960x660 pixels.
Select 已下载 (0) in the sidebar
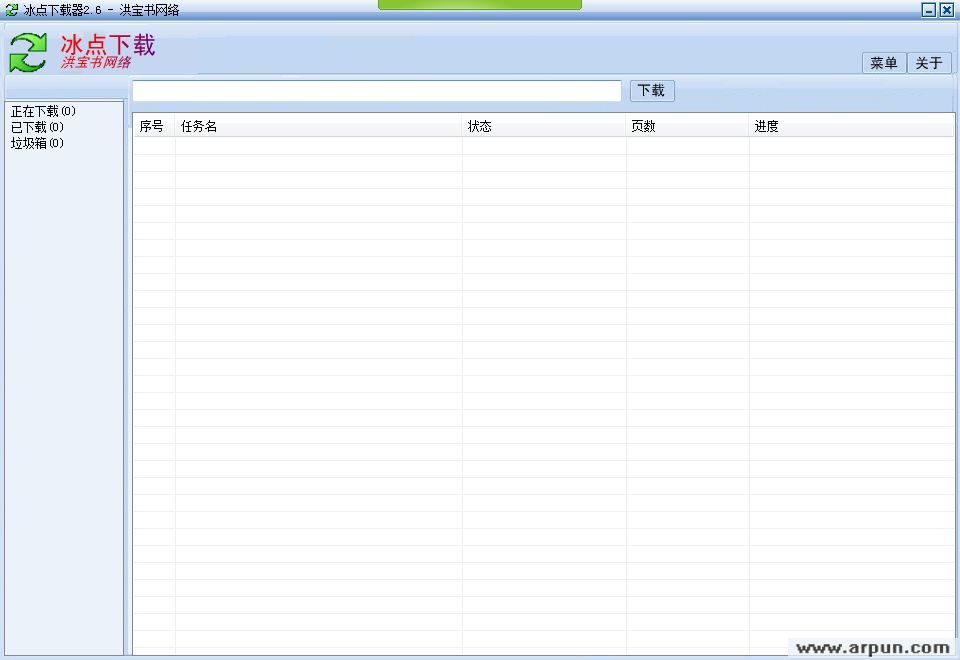click(37, 127)
